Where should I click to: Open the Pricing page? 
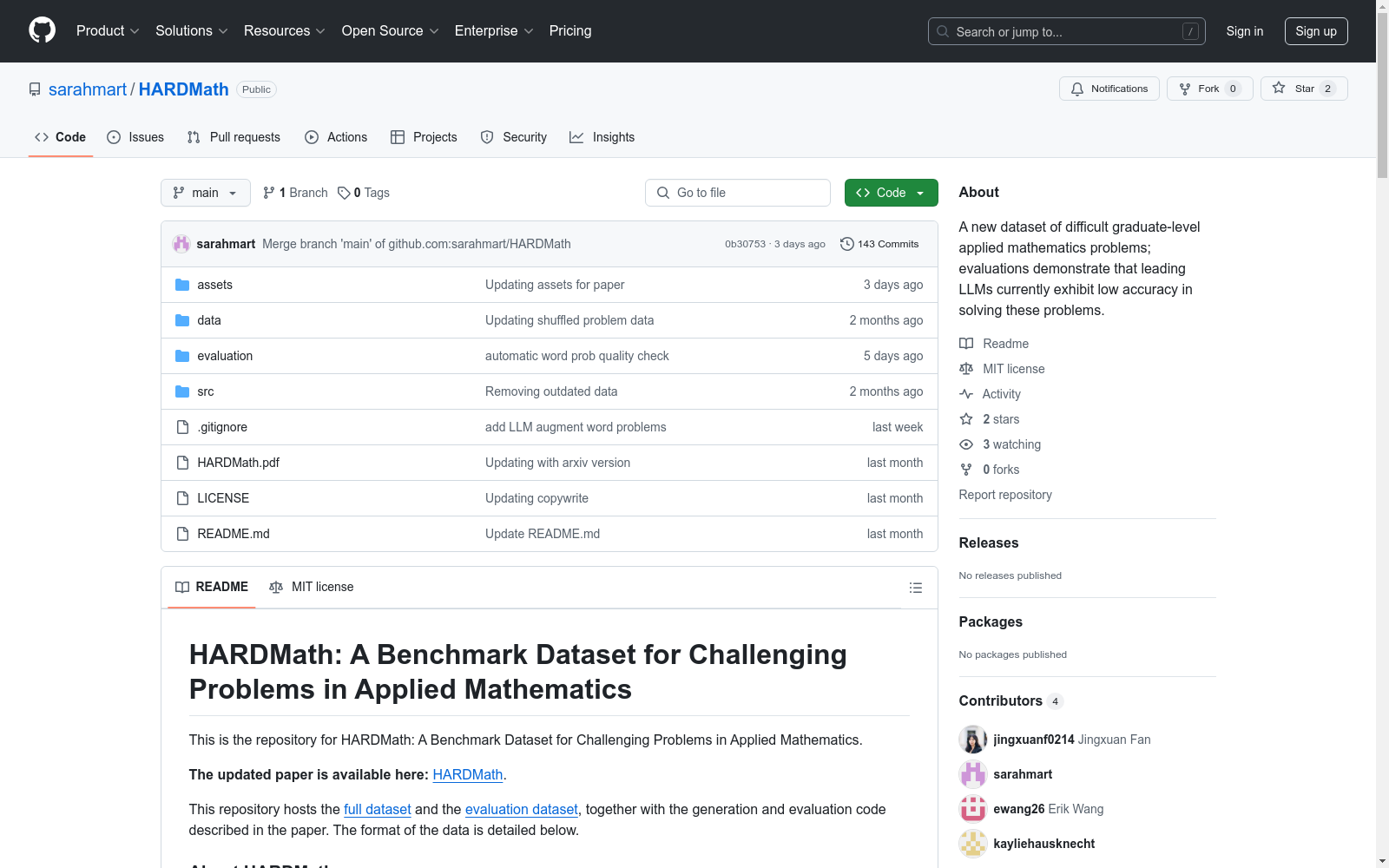570,30
